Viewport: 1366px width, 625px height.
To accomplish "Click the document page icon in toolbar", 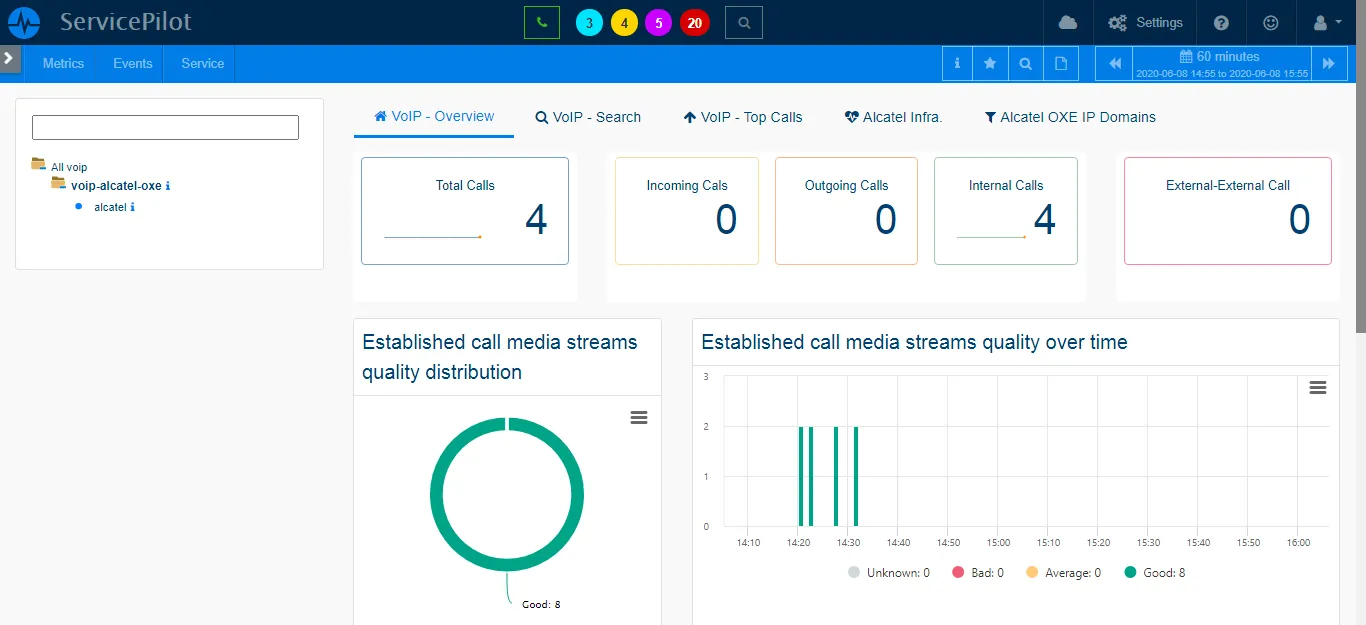I will [1061, 63].
